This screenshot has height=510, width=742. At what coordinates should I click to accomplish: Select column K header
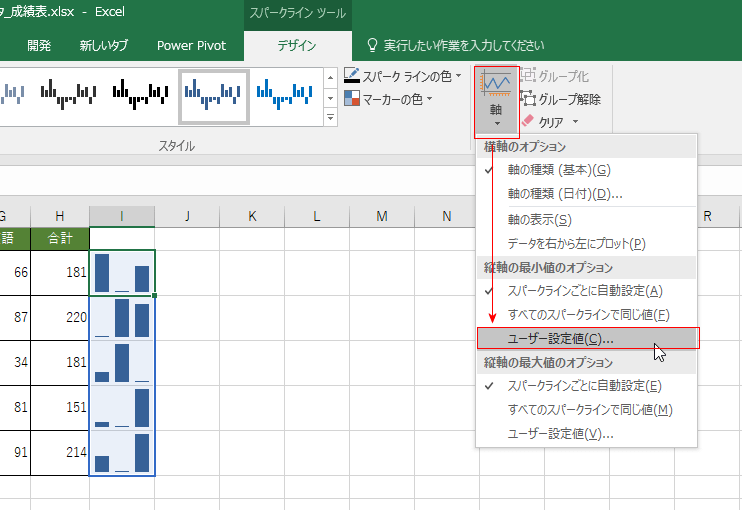coord(251,216)
